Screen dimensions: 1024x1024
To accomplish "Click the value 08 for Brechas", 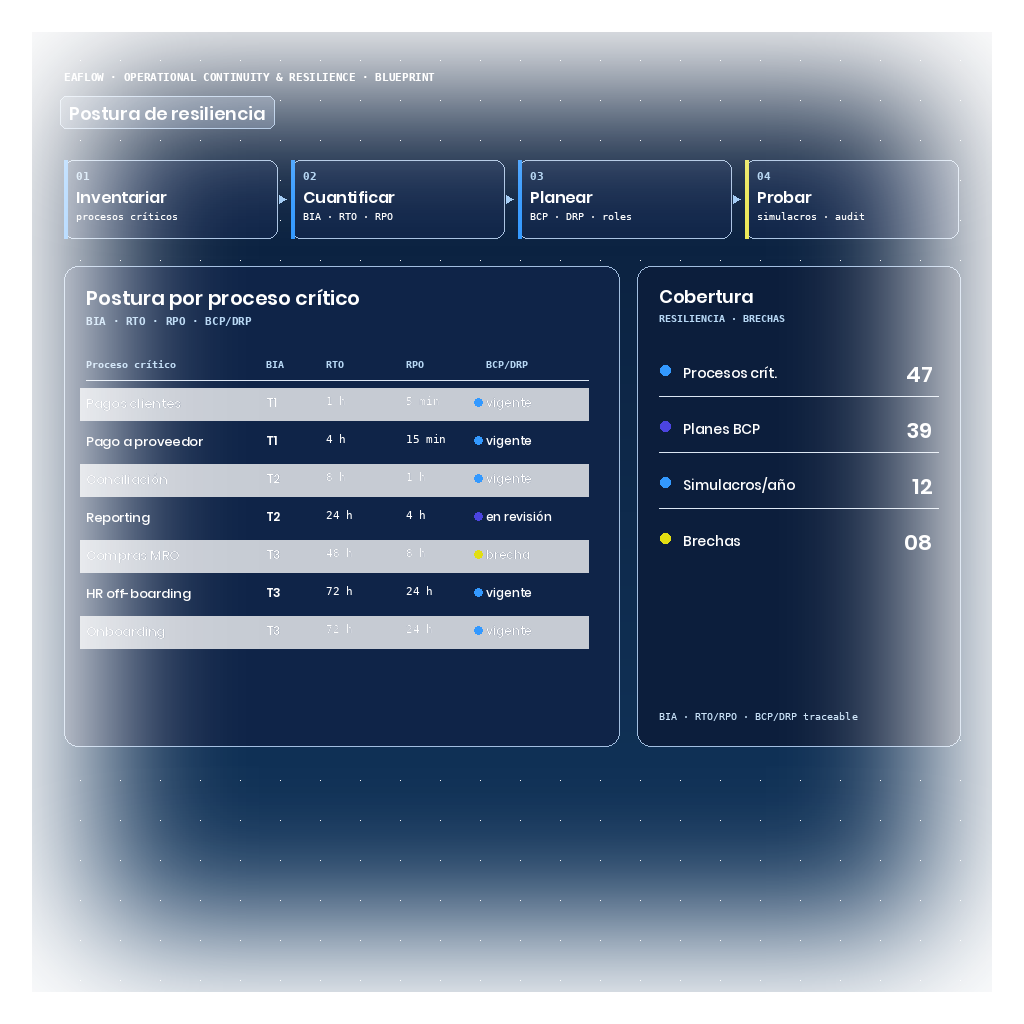I will point(918,543).
